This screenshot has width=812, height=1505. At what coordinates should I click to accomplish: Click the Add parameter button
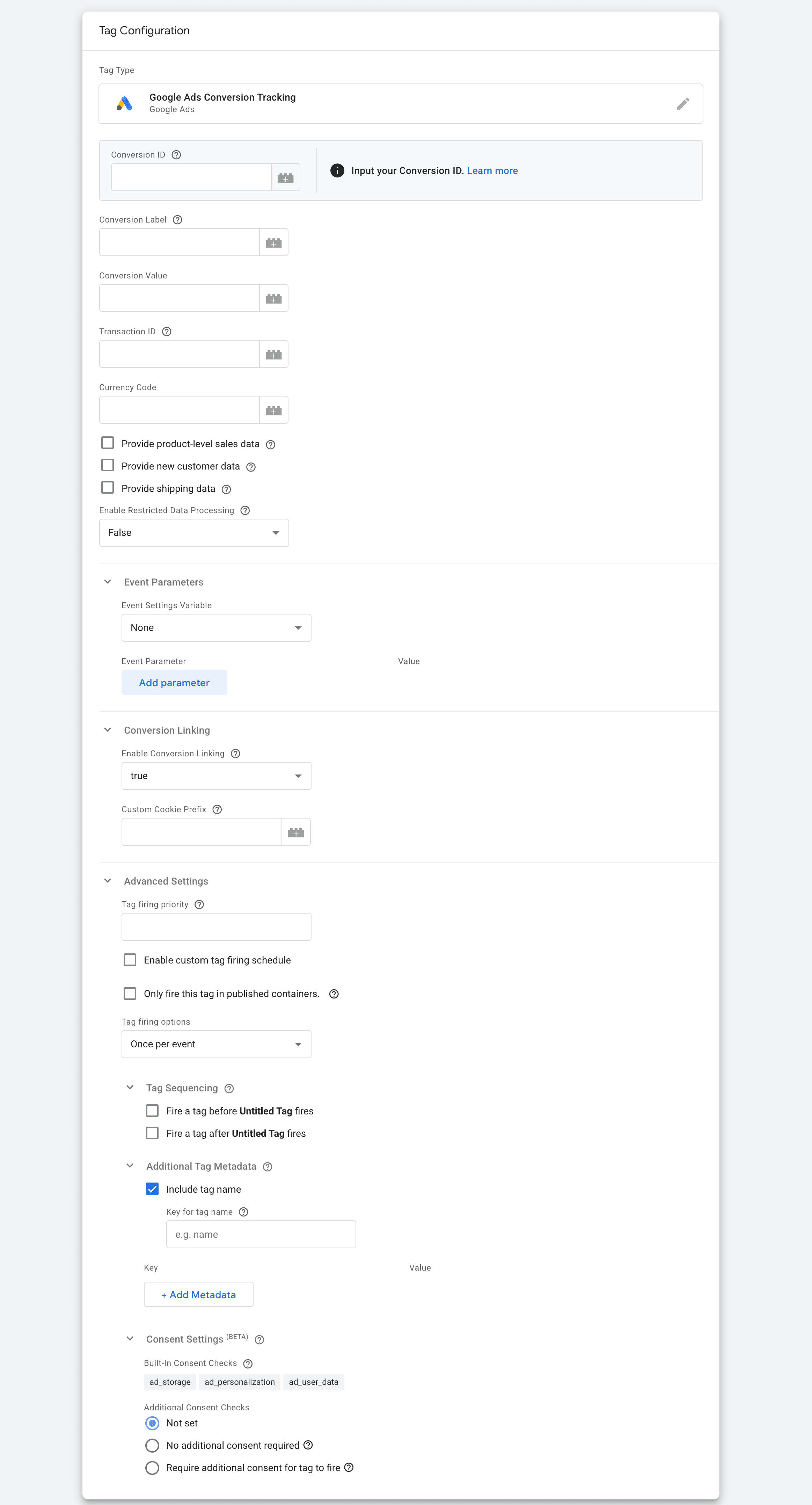[x=174, y=682]
